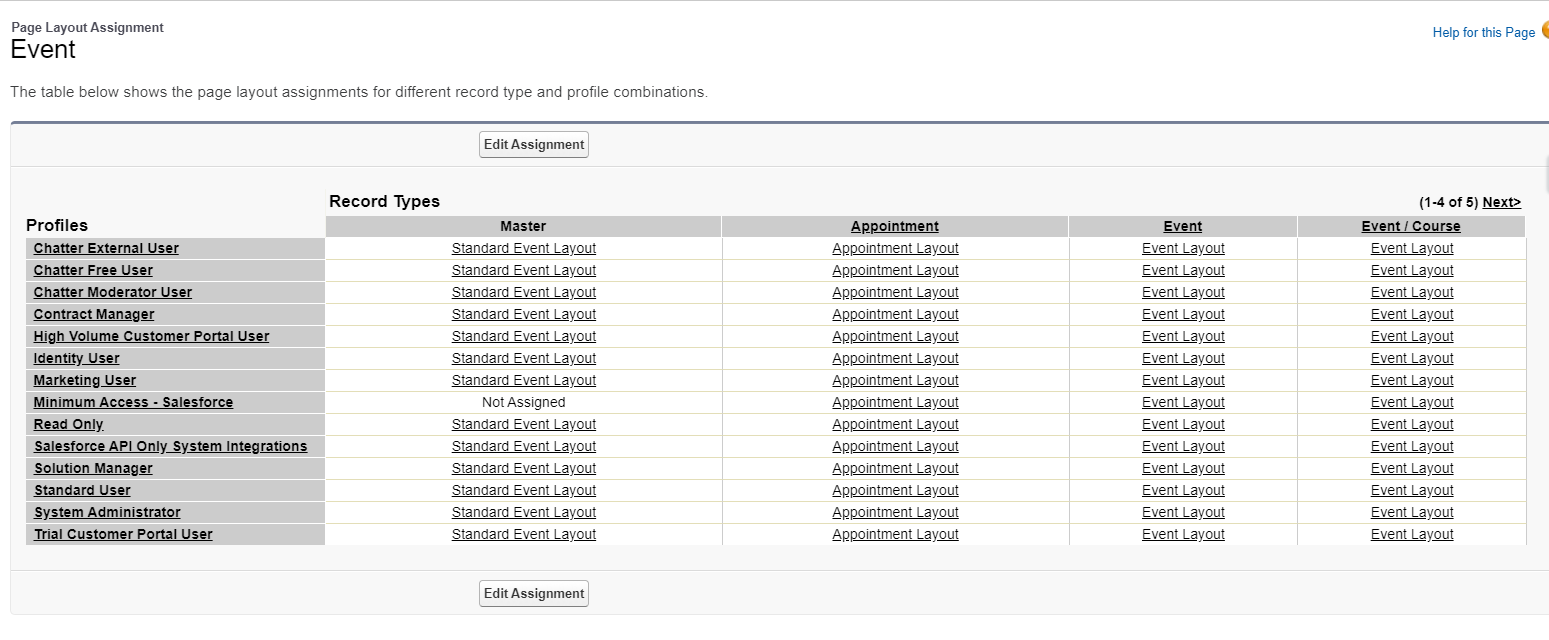Open the Chatter External User profile
The width and height of the screenshot is (1549, 640).
pos(106,249)
